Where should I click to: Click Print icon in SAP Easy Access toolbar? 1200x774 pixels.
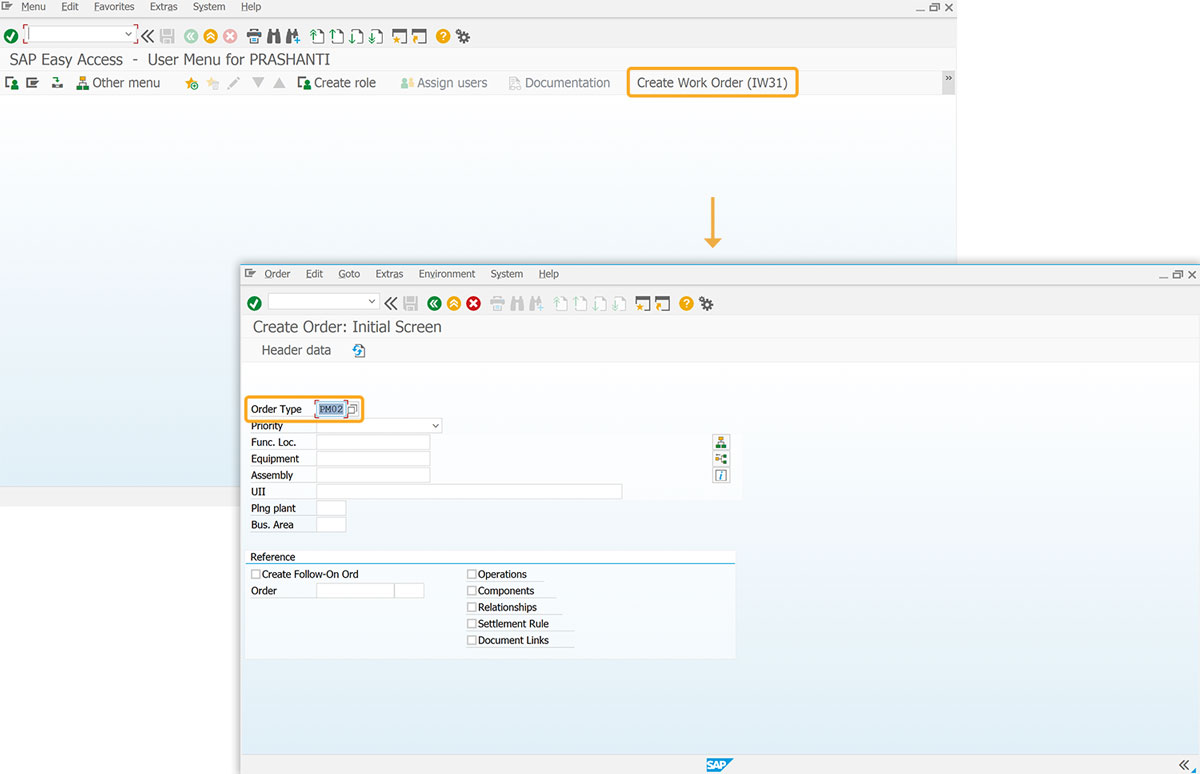click(254, 36)
